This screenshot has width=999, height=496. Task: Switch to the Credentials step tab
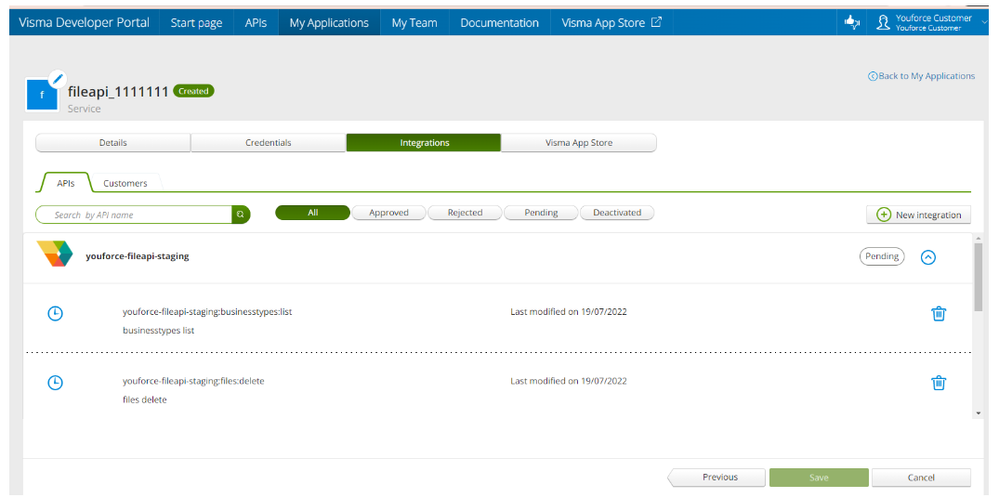pos(268,143)
